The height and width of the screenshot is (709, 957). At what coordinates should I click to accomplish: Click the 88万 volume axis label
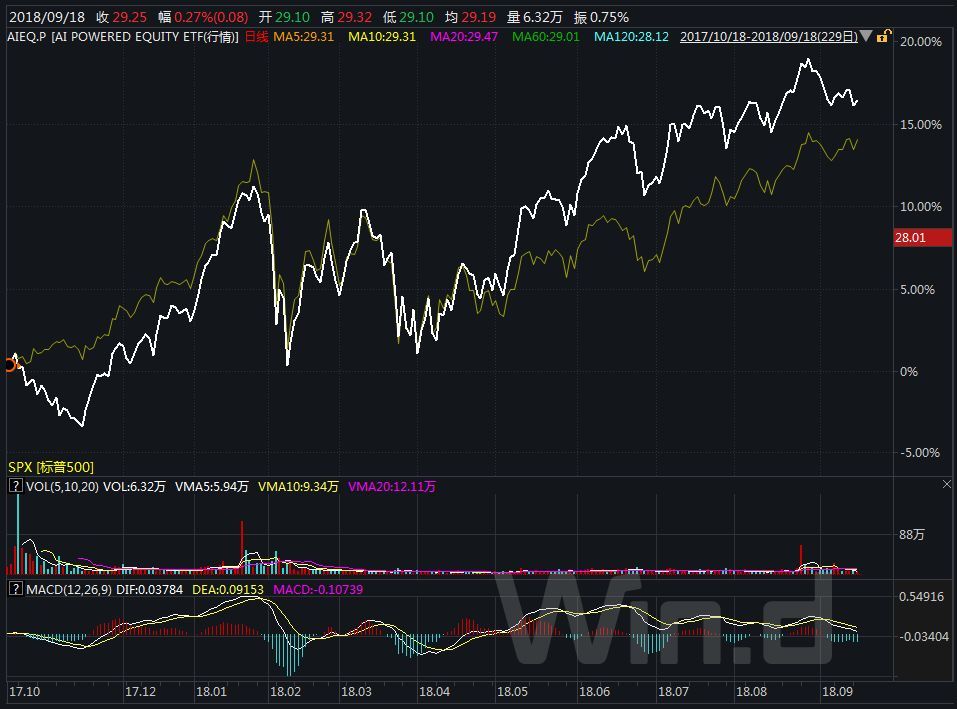[x=911, y=534]
